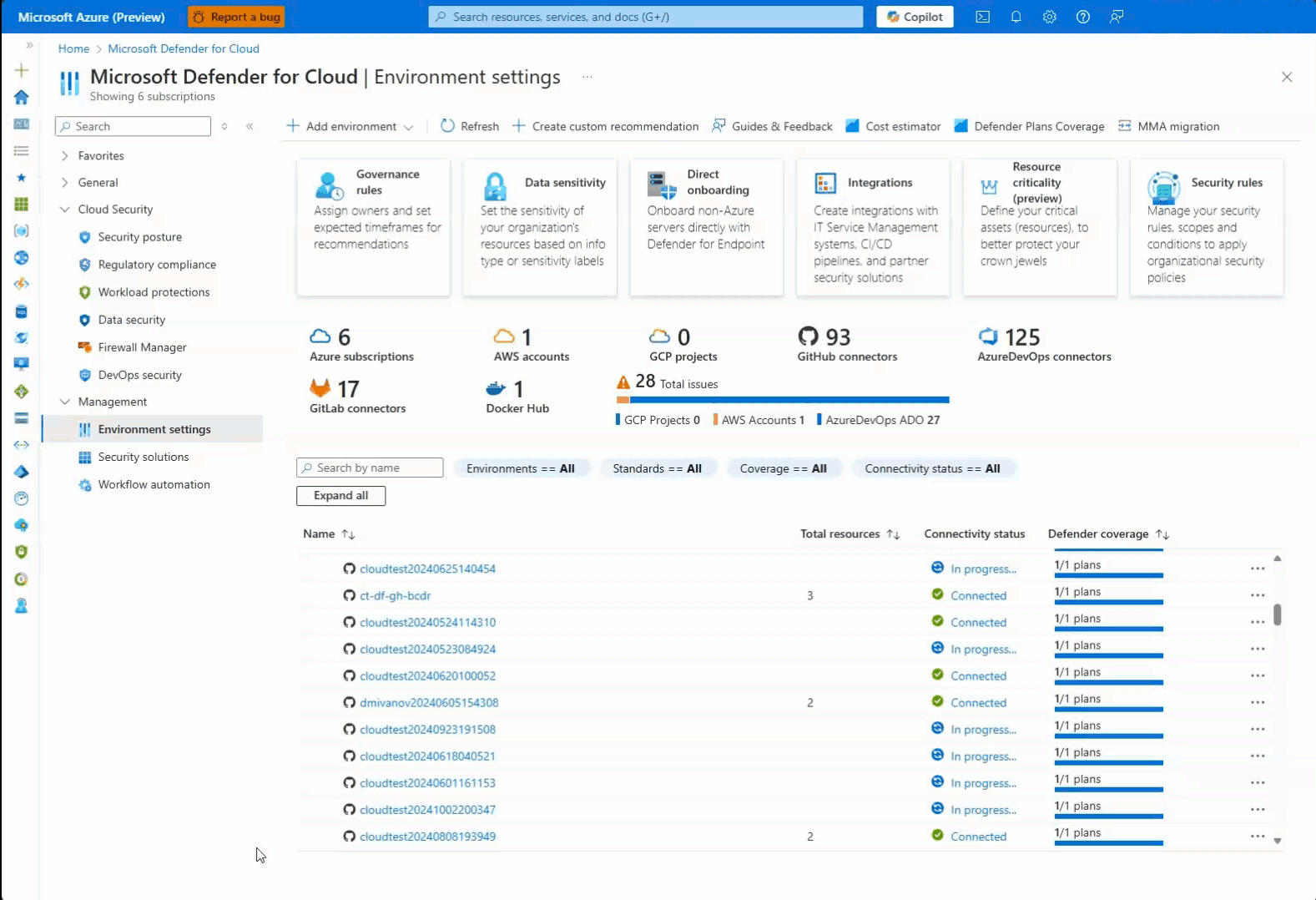Open the Cost estimator
Screen dimensions: 1316x900
893,126
